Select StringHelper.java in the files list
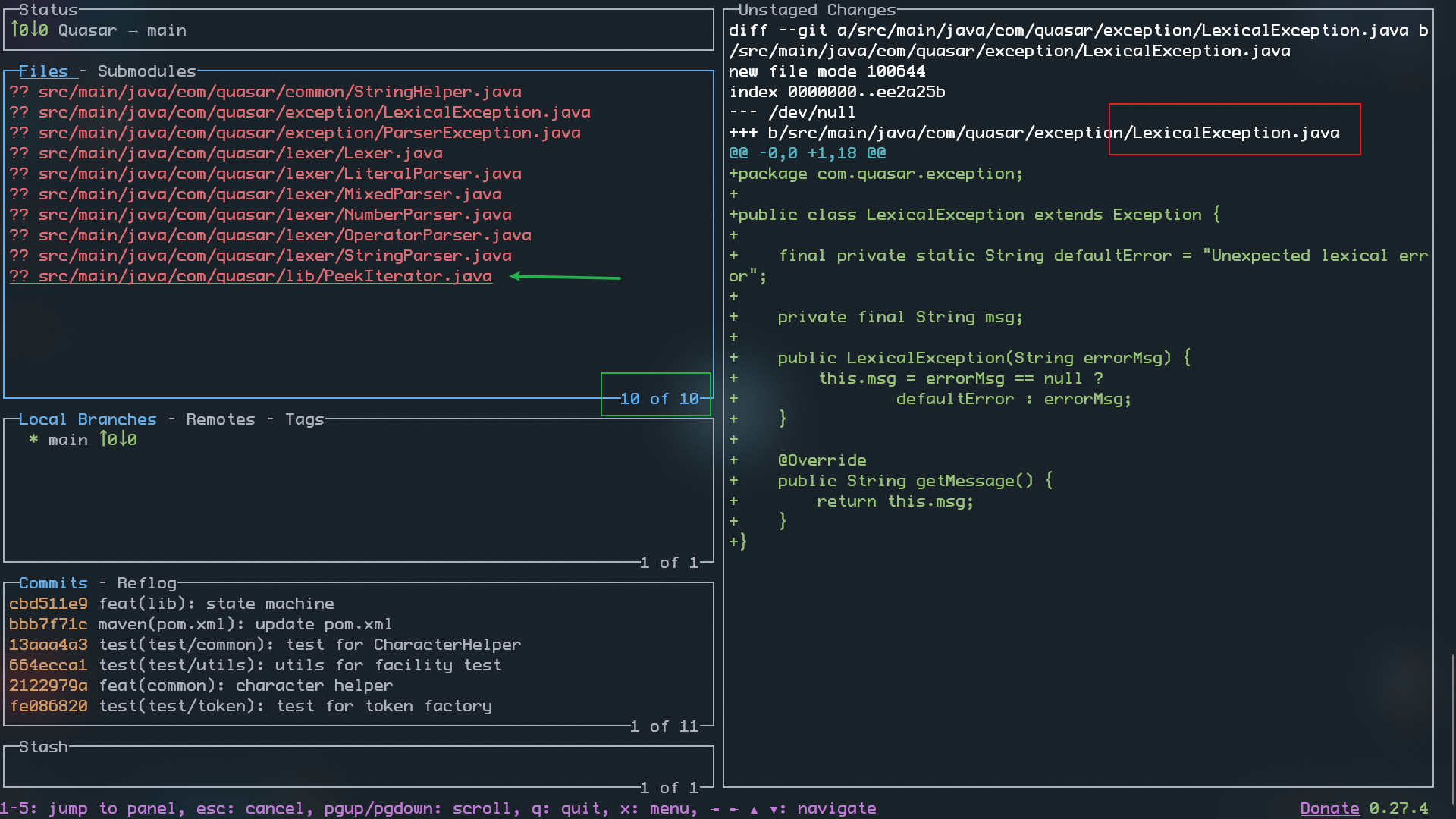1456x819 pixels. point(265,92)
